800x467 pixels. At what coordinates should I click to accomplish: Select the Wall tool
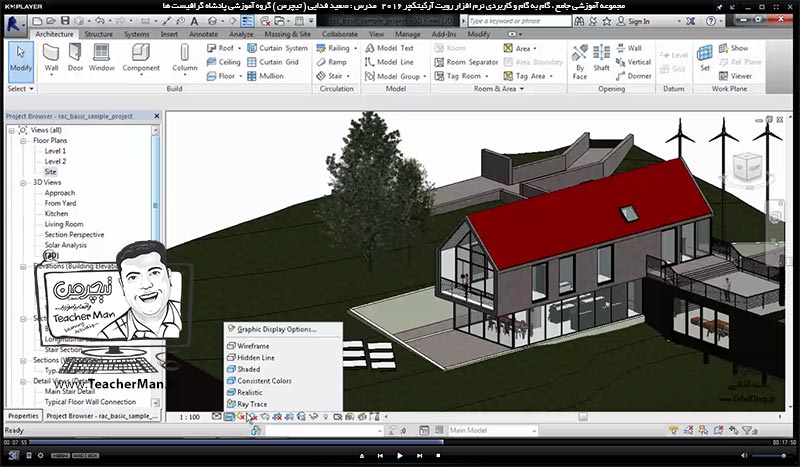[51, 59]
